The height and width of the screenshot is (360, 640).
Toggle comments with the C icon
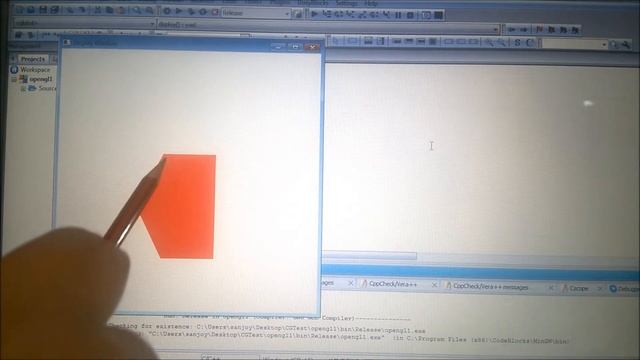pos(530,42)
